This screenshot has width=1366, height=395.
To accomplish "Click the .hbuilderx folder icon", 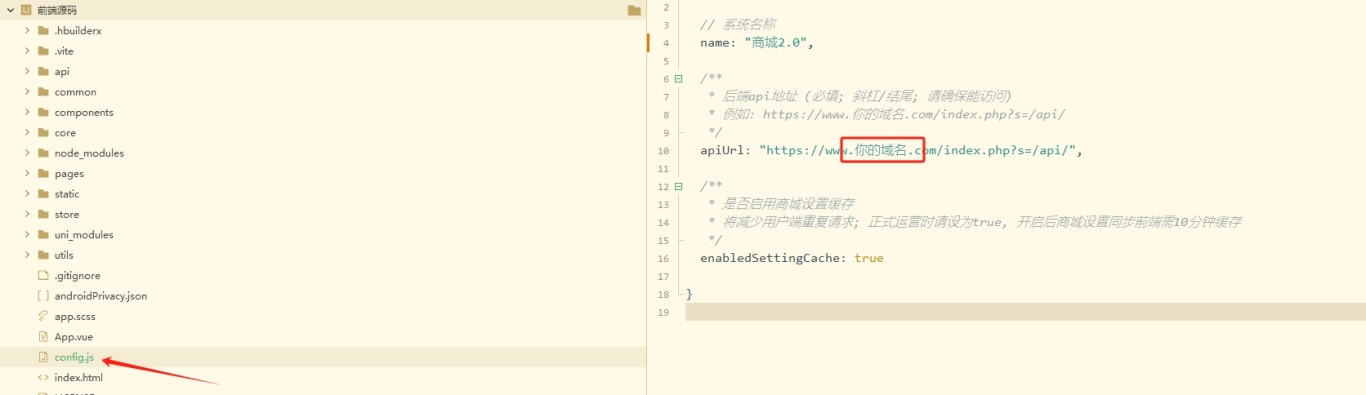I will (43, 31).
